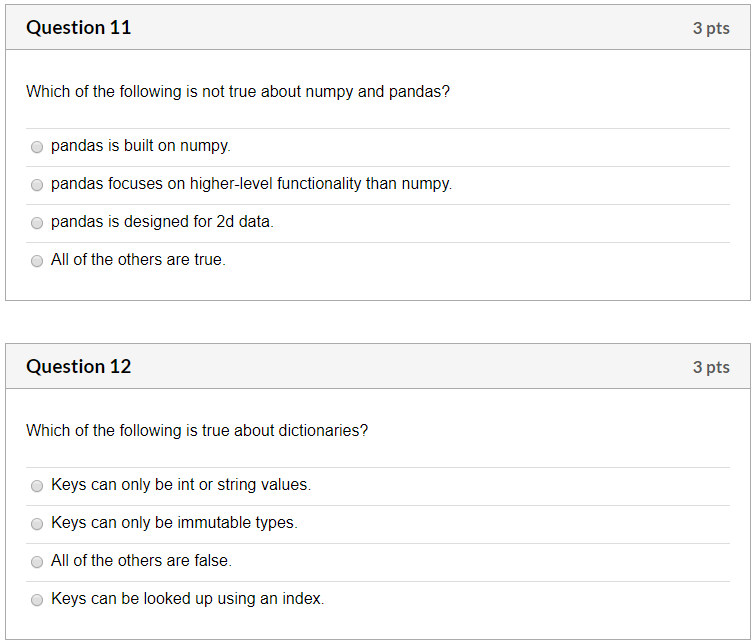Click the Question 12 heading

click(x=79, y=366)
